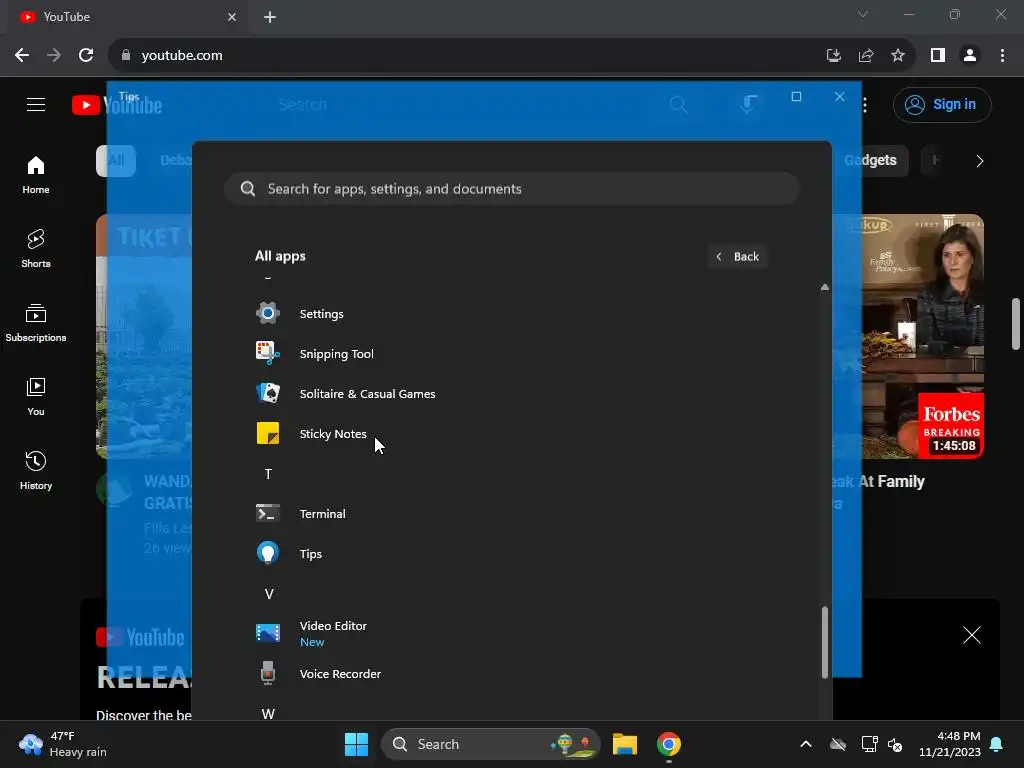Show hidden system tray icons

coord(806,744)
